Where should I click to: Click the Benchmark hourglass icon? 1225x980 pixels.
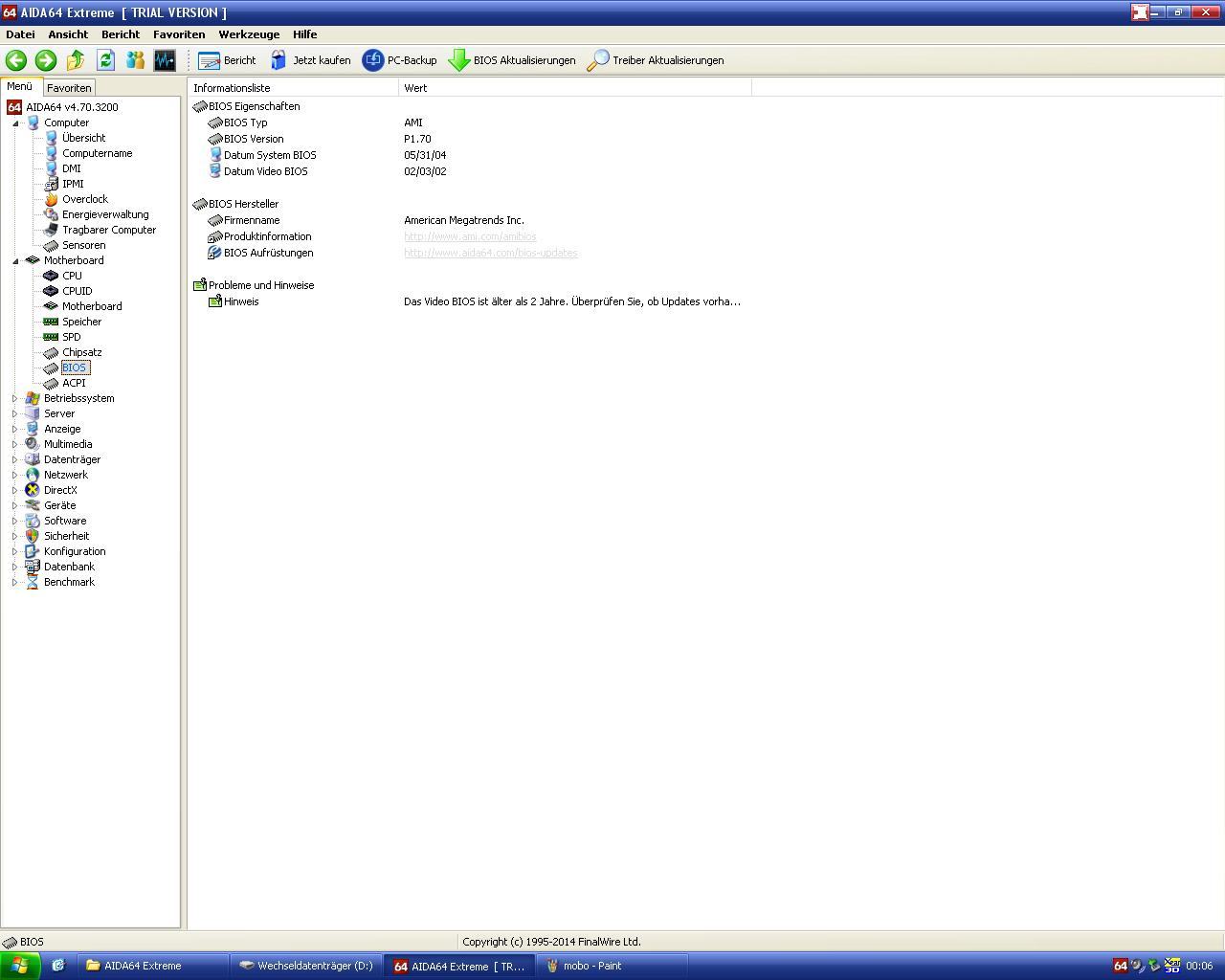point(33,582)
